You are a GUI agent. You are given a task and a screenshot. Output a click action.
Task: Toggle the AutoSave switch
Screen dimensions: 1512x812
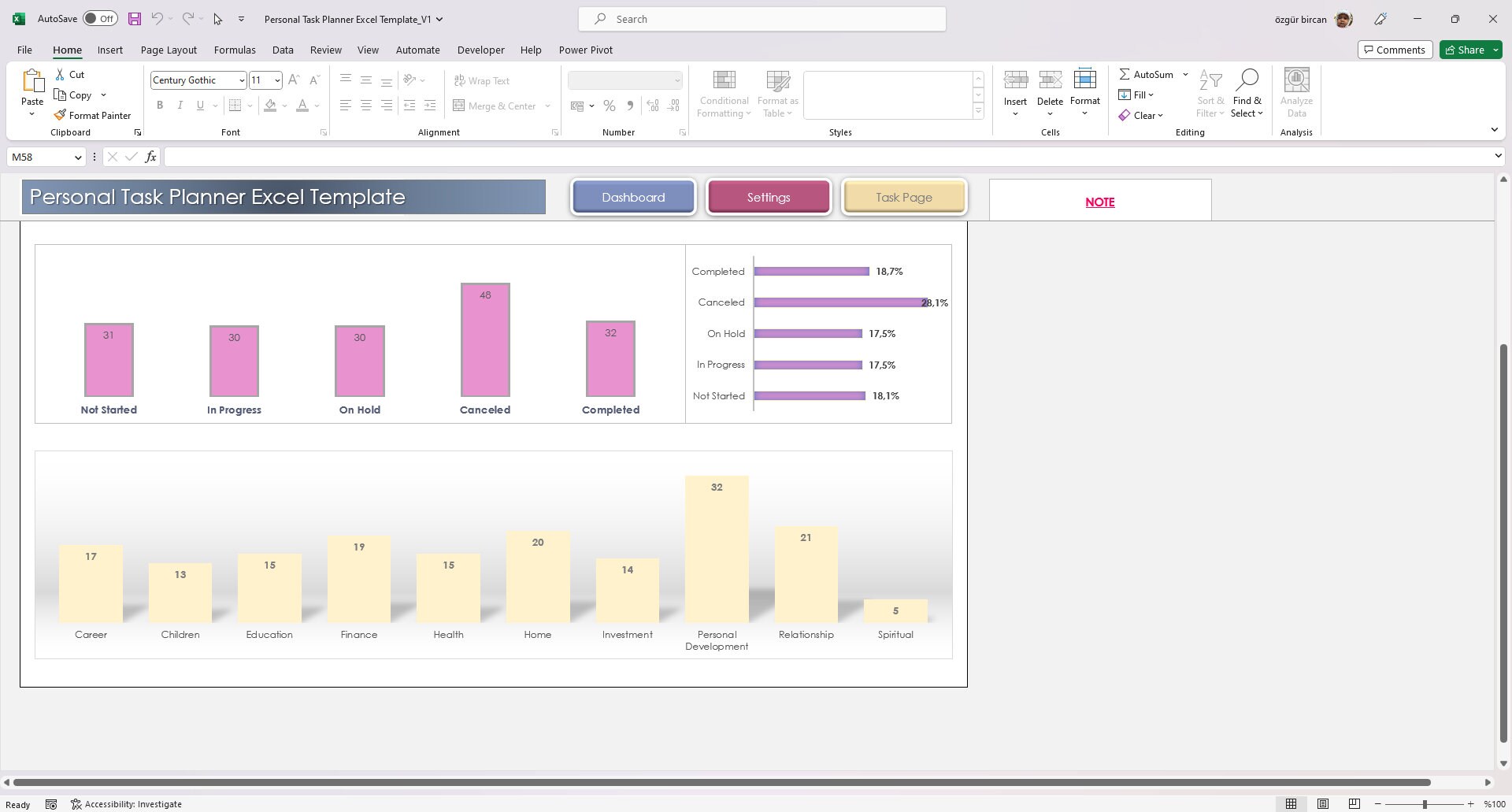click(100, 19)
